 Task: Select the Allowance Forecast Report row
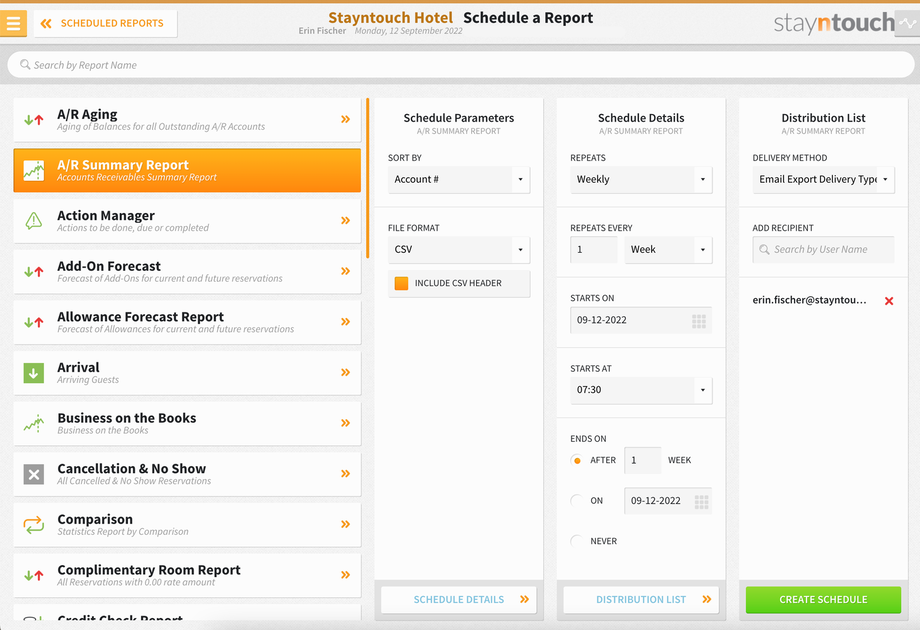(x=187, y=322)
